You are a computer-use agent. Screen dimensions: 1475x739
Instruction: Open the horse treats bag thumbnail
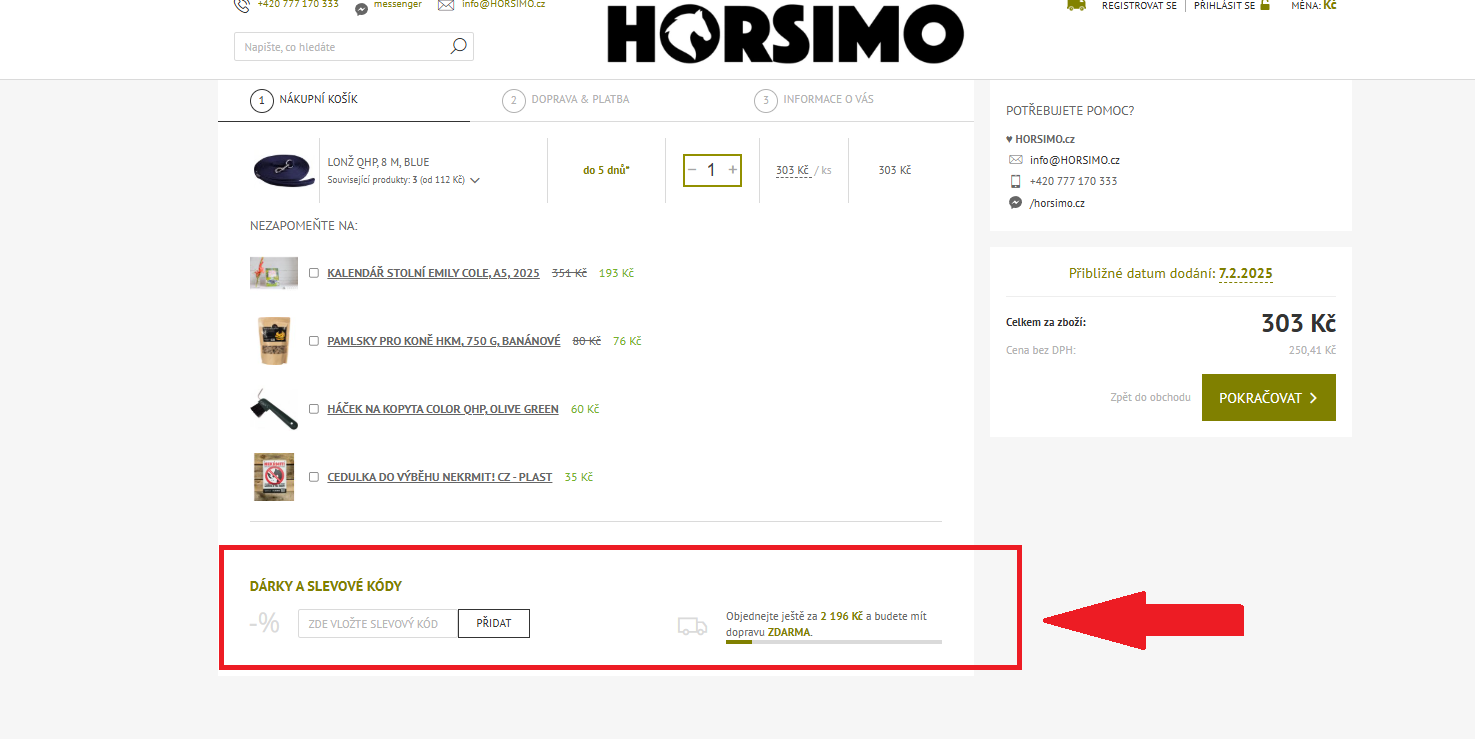(x=274, y=341)
